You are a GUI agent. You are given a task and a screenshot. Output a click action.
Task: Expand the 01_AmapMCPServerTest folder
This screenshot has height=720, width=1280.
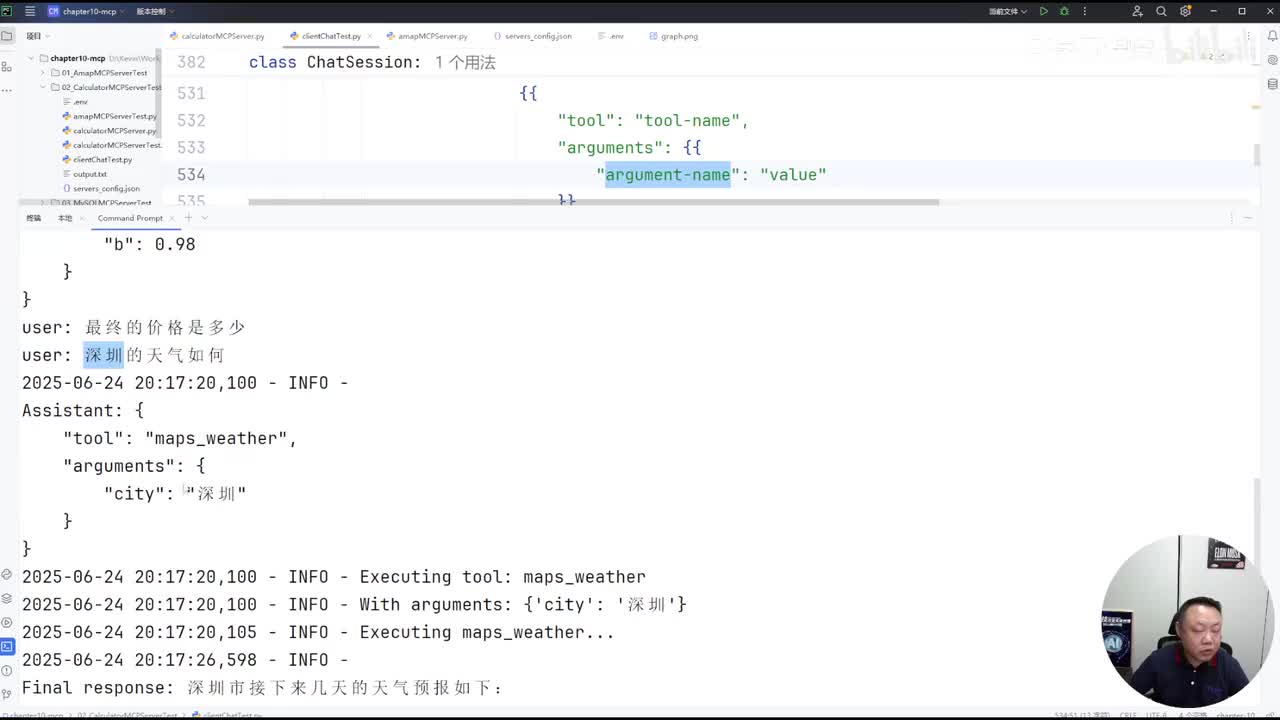(x=43, y=73)
